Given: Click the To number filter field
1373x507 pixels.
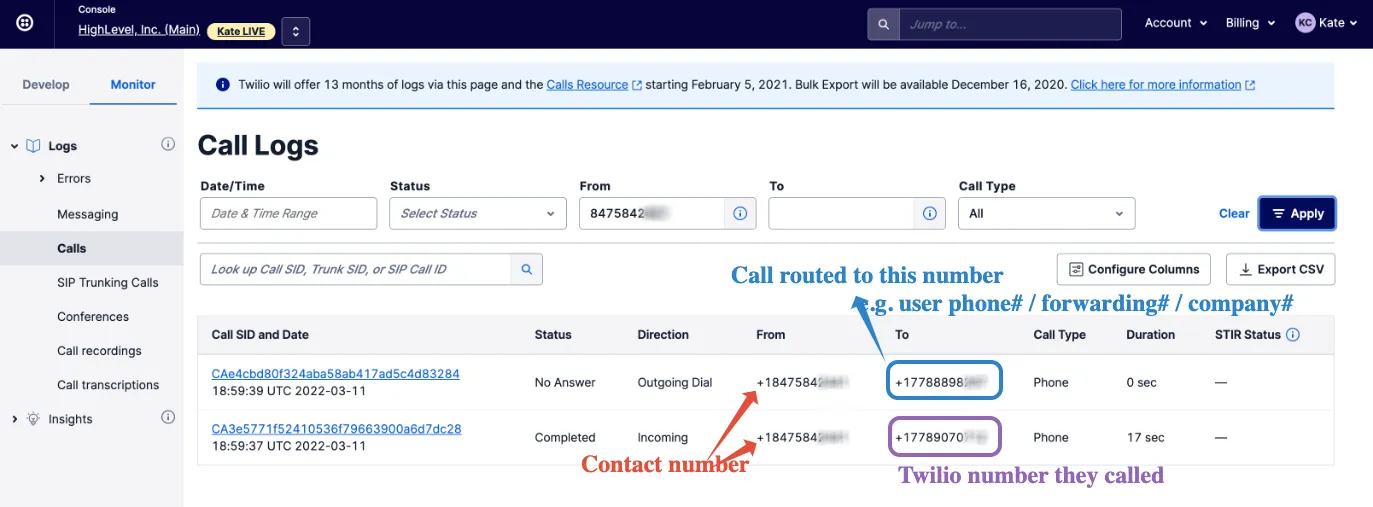Looking at the screenshot, I should click(842, 213).
